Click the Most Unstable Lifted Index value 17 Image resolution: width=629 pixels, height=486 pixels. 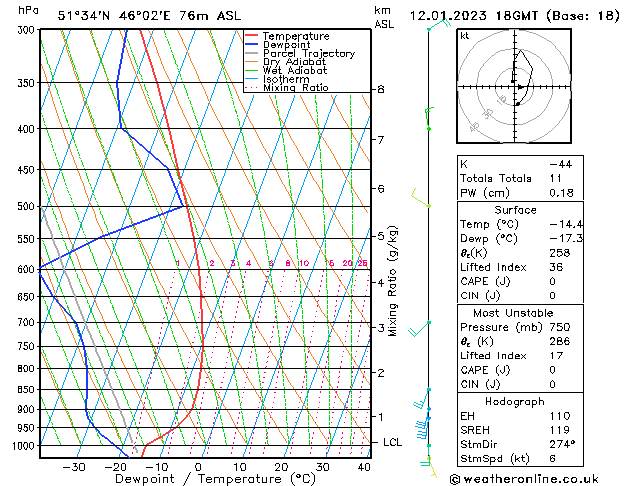point(556,356)
